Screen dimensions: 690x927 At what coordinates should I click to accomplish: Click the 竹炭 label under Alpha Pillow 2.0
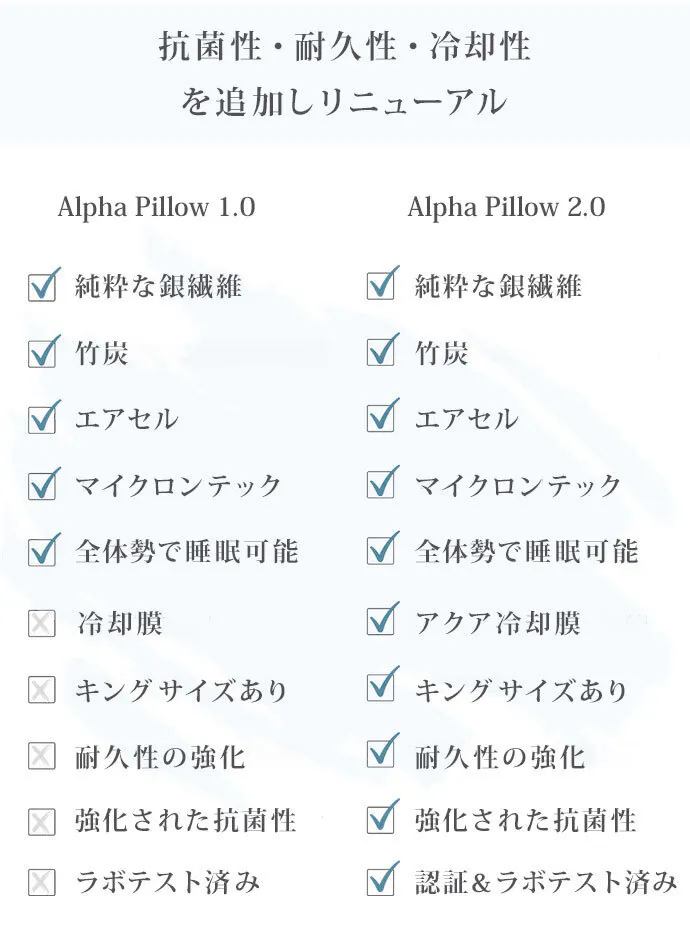(441, 353)
